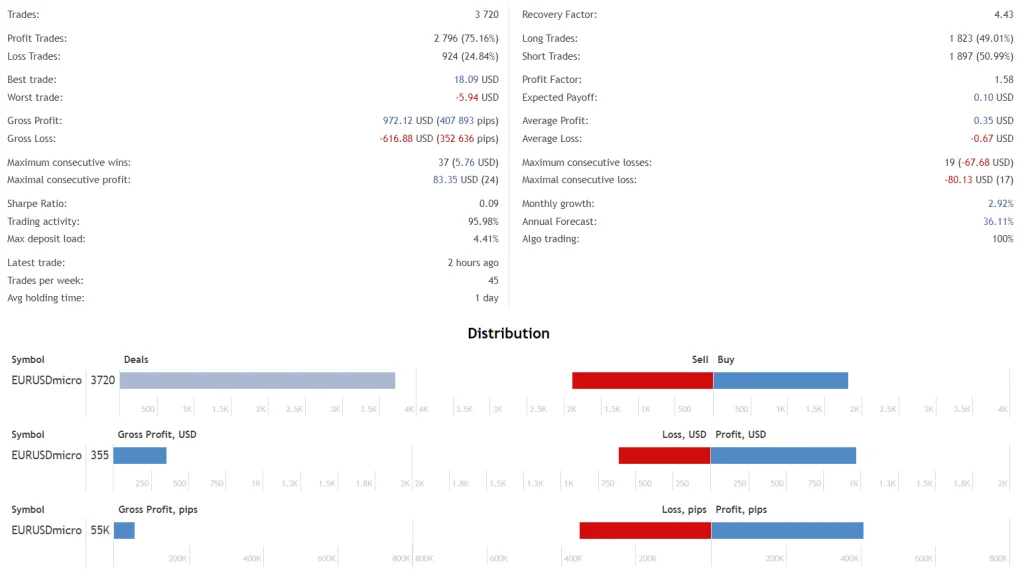Click the red Loss, USD bar

(664, 455)
